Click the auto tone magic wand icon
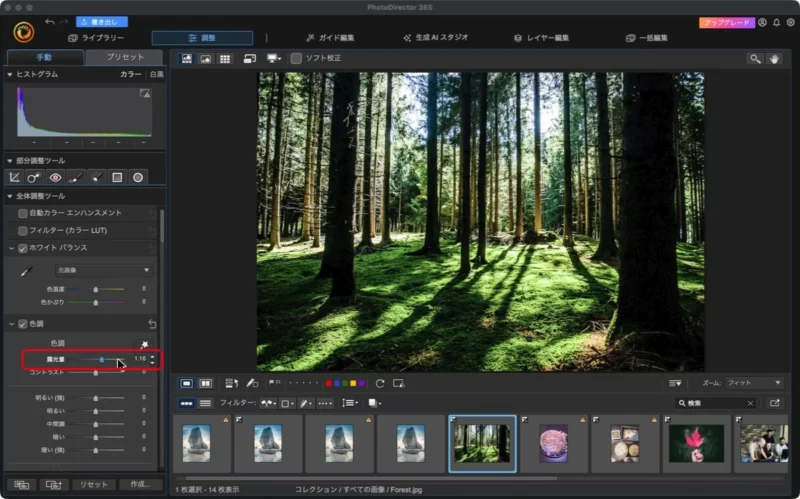 [144, 344]
